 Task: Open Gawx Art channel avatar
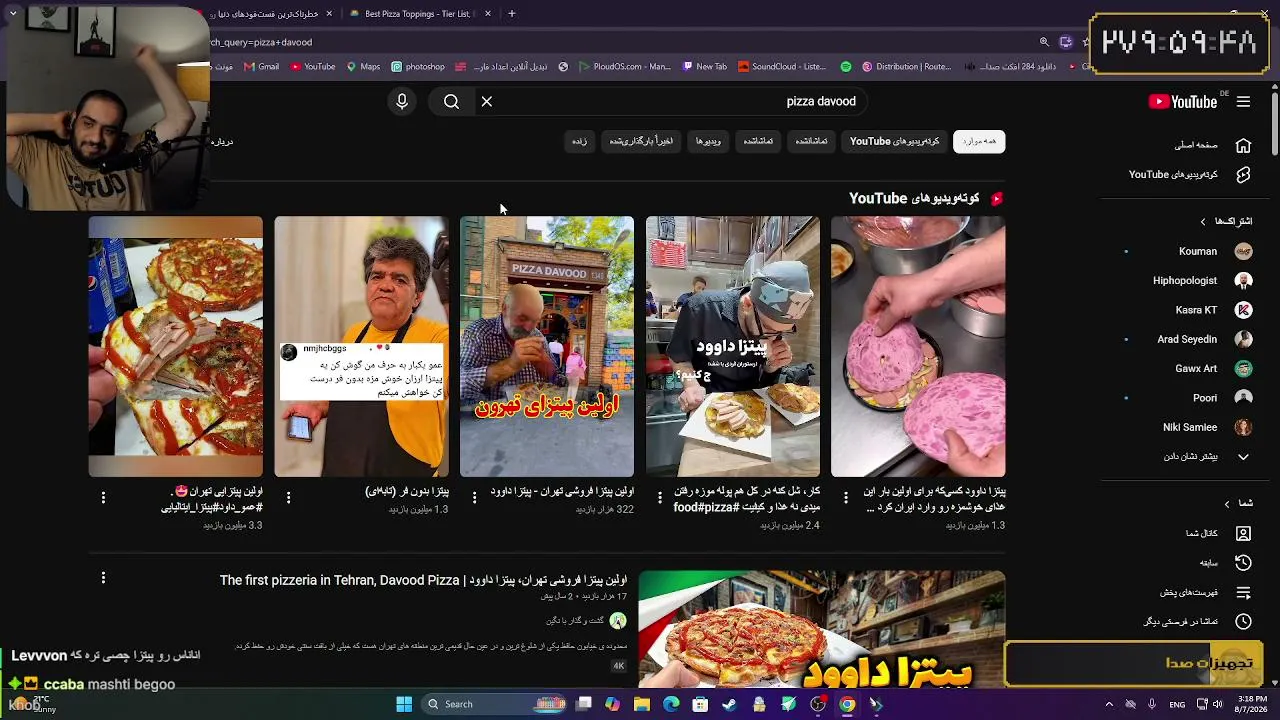click(1243, 368)
